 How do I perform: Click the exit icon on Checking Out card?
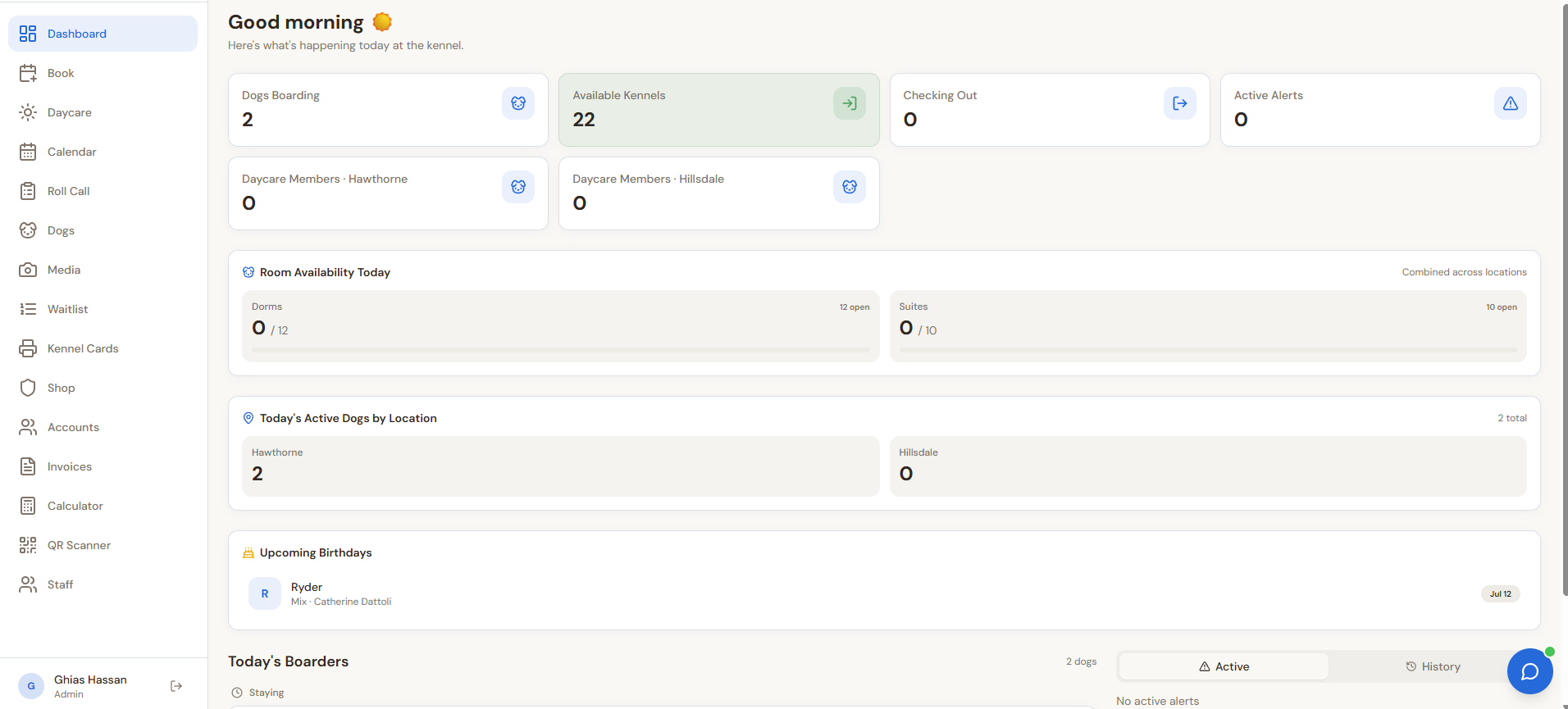1180,103
